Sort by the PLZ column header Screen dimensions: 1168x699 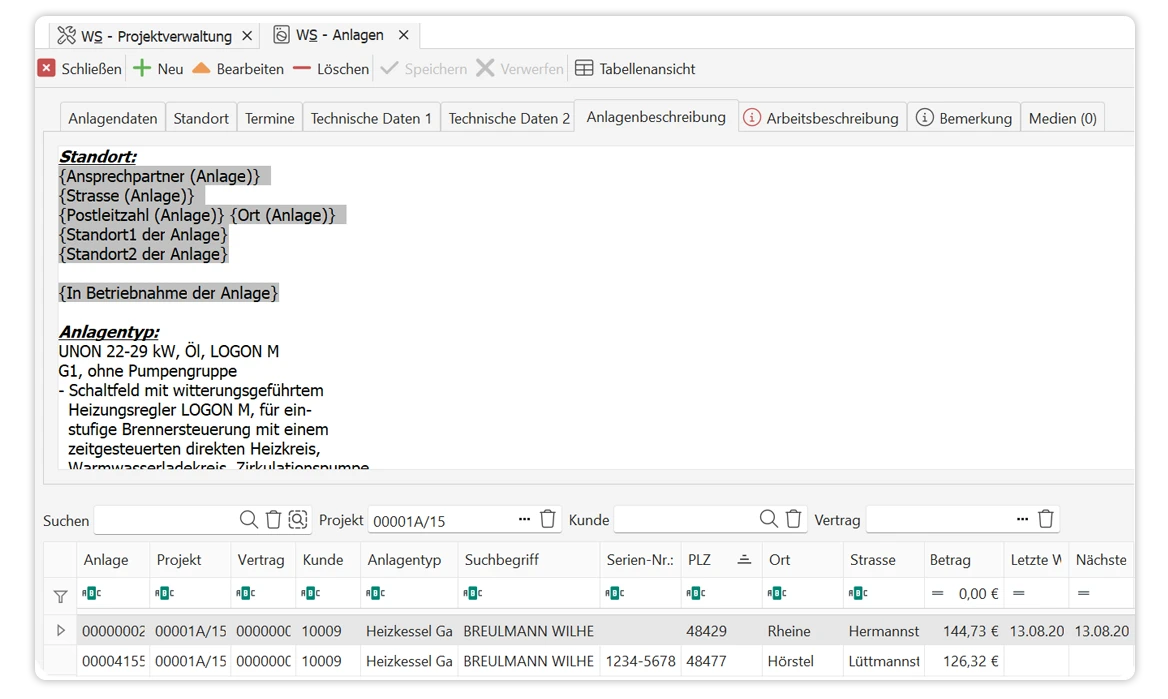(x=700, y=560)
